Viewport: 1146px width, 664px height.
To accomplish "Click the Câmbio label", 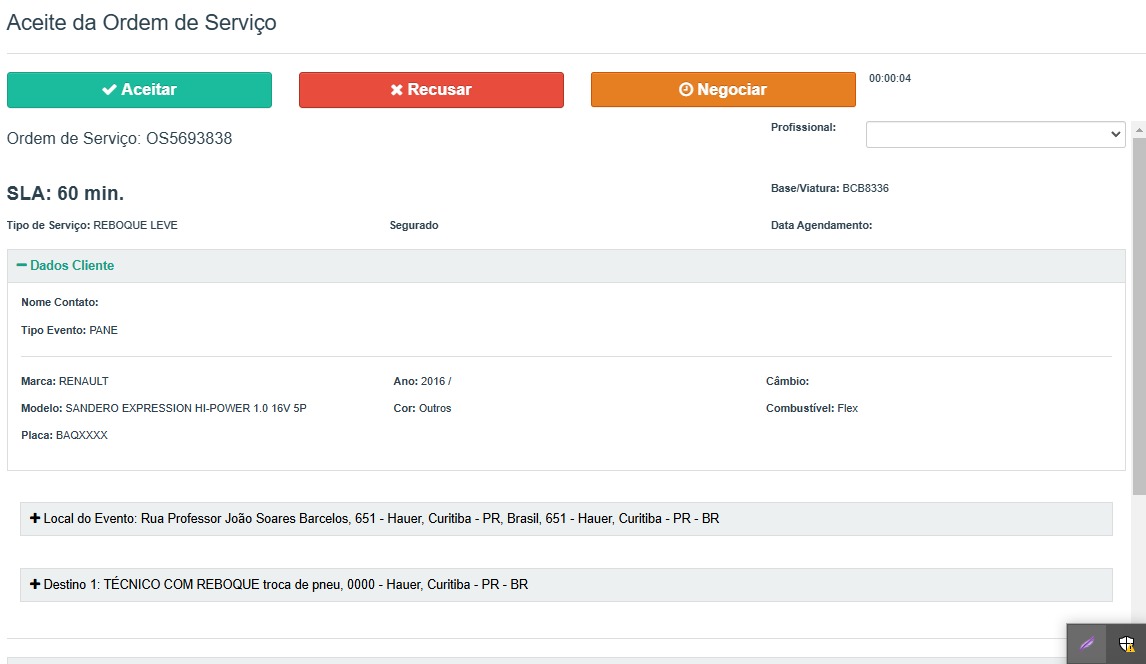I will pyautogui.click(x=787, y=381).
